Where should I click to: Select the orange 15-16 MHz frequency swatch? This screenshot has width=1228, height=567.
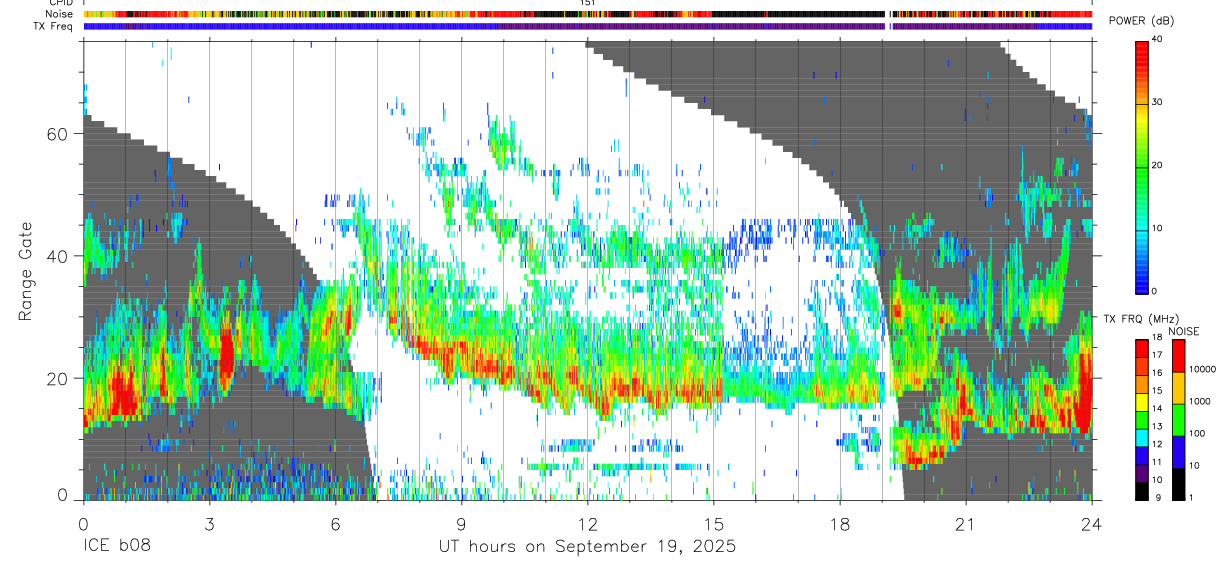click(1141, 384)
